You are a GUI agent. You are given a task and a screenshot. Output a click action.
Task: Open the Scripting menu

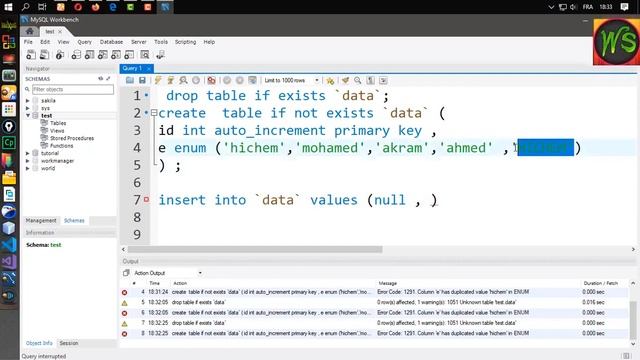(185, 42)
